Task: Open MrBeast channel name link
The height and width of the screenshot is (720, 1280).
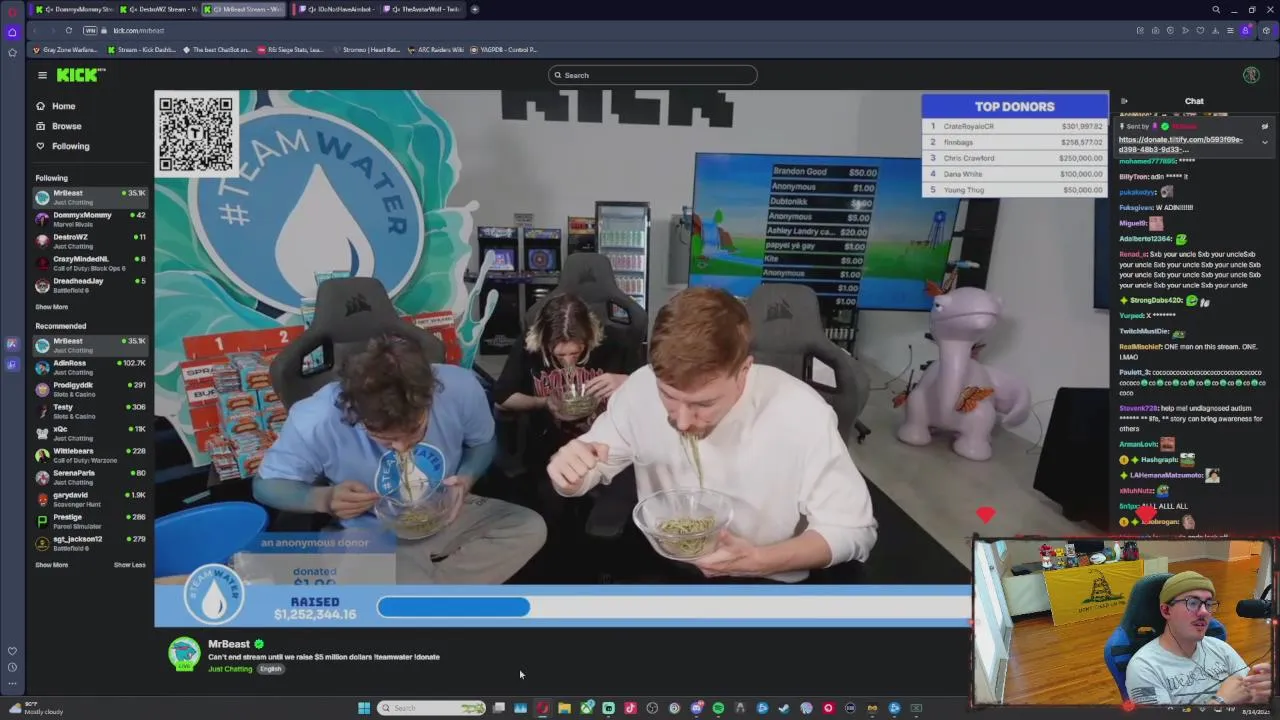Action: coord(229,644)
